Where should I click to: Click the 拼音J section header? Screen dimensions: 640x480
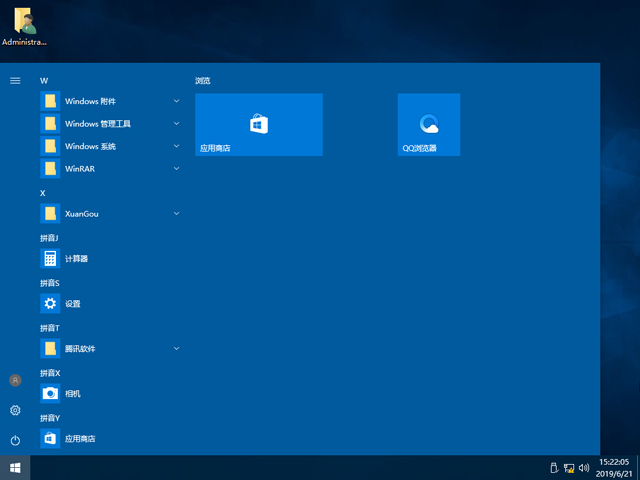tap(49, 237)
